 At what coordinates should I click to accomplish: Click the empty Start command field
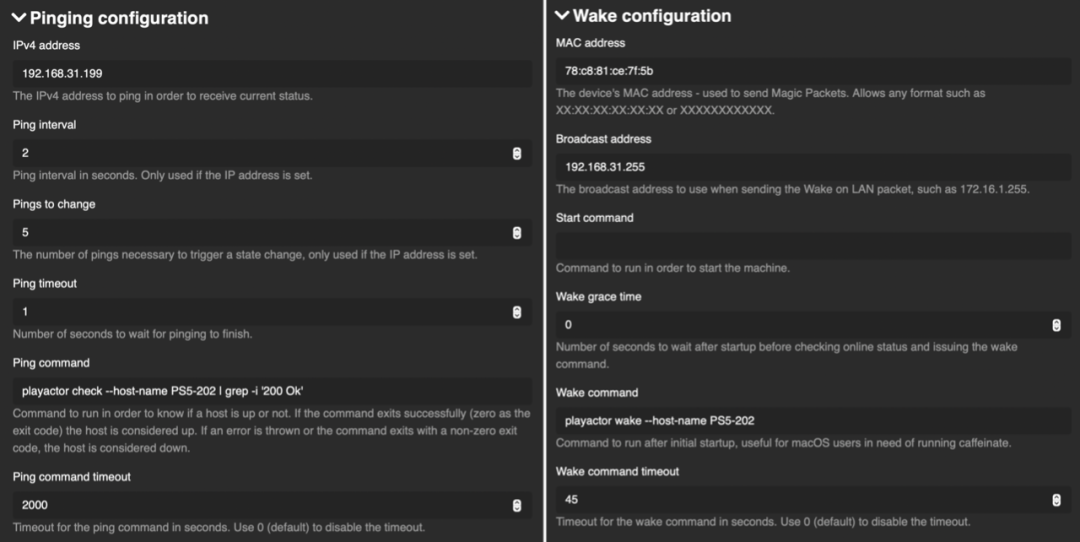tap(812, 245)
